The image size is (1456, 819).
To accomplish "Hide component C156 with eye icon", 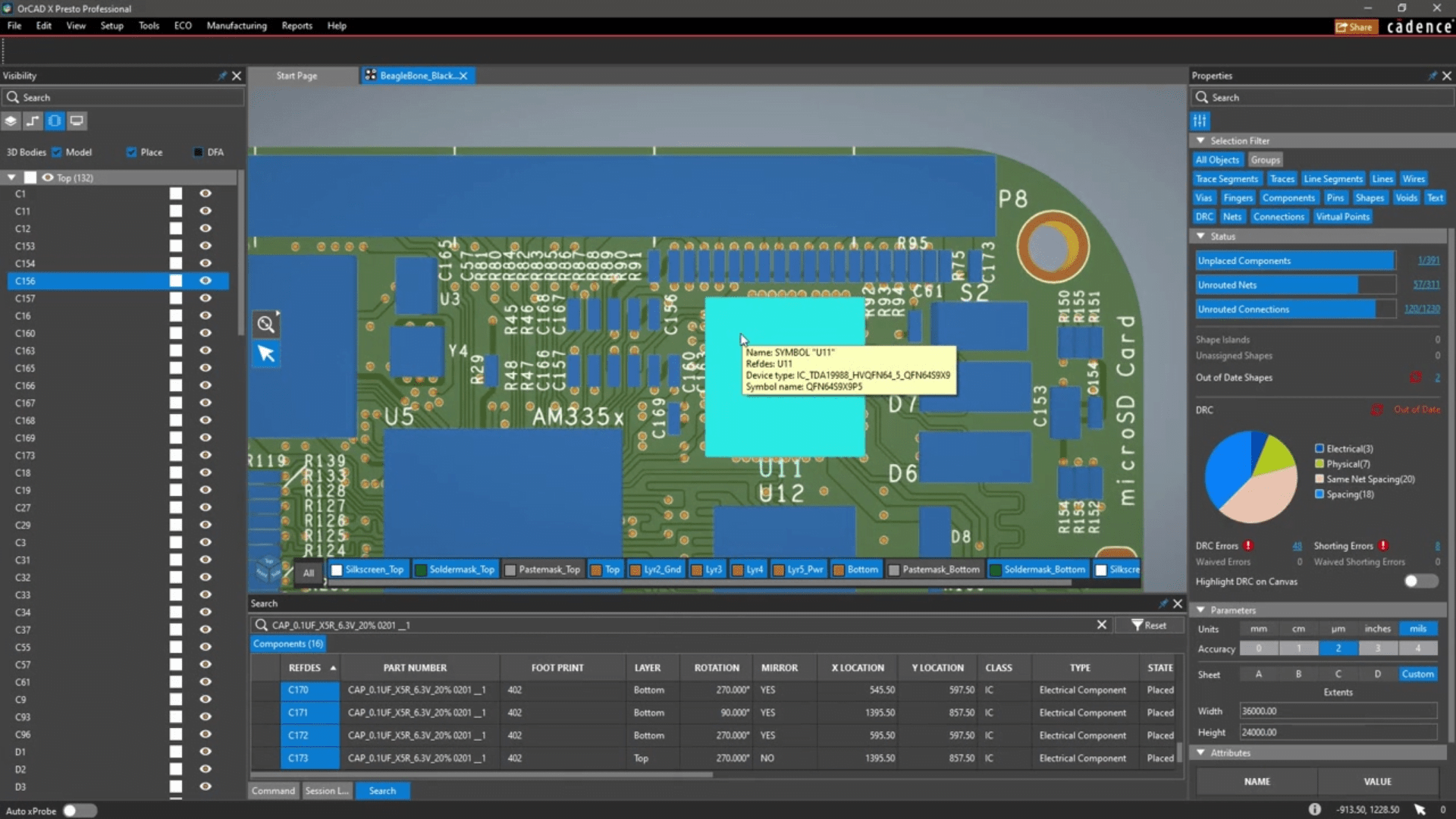I will tap(206, 281).
